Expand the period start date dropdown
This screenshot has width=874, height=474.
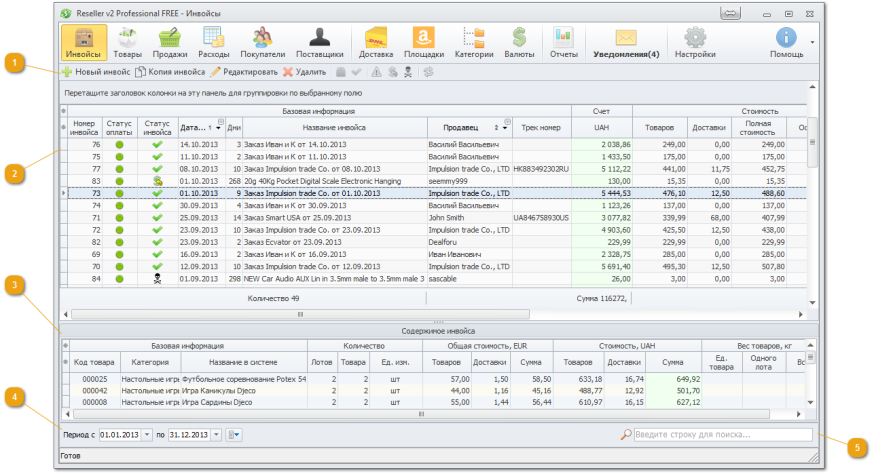148,435
